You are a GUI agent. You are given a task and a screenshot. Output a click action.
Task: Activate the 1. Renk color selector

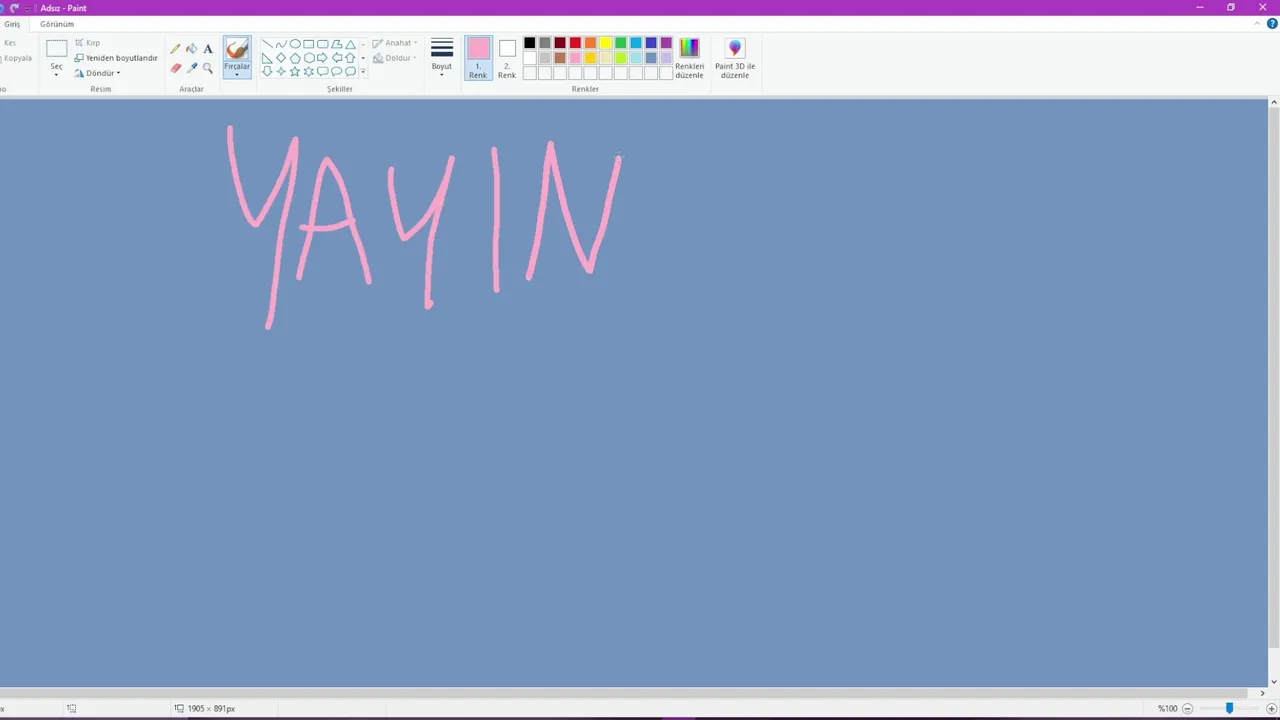coord(478,58)
